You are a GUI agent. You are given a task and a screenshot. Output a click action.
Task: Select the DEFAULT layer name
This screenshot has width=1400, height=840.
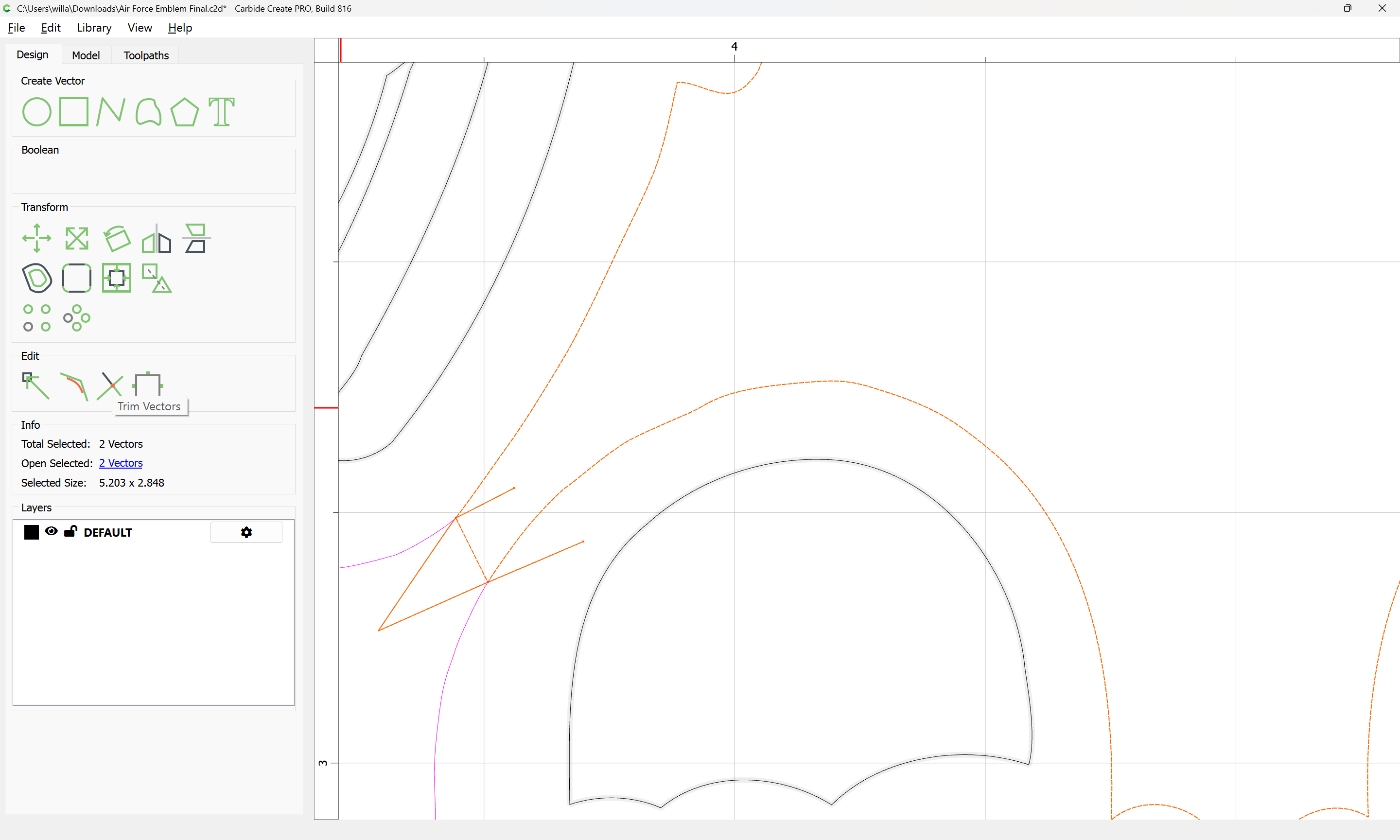click(107, 533)
